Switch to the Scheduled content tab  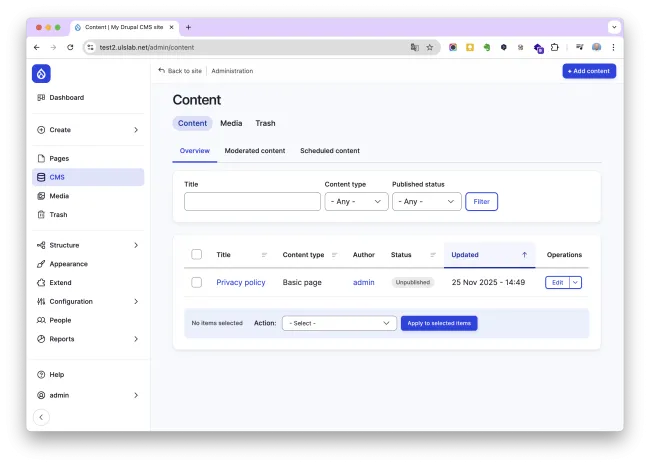pos(330,151)
